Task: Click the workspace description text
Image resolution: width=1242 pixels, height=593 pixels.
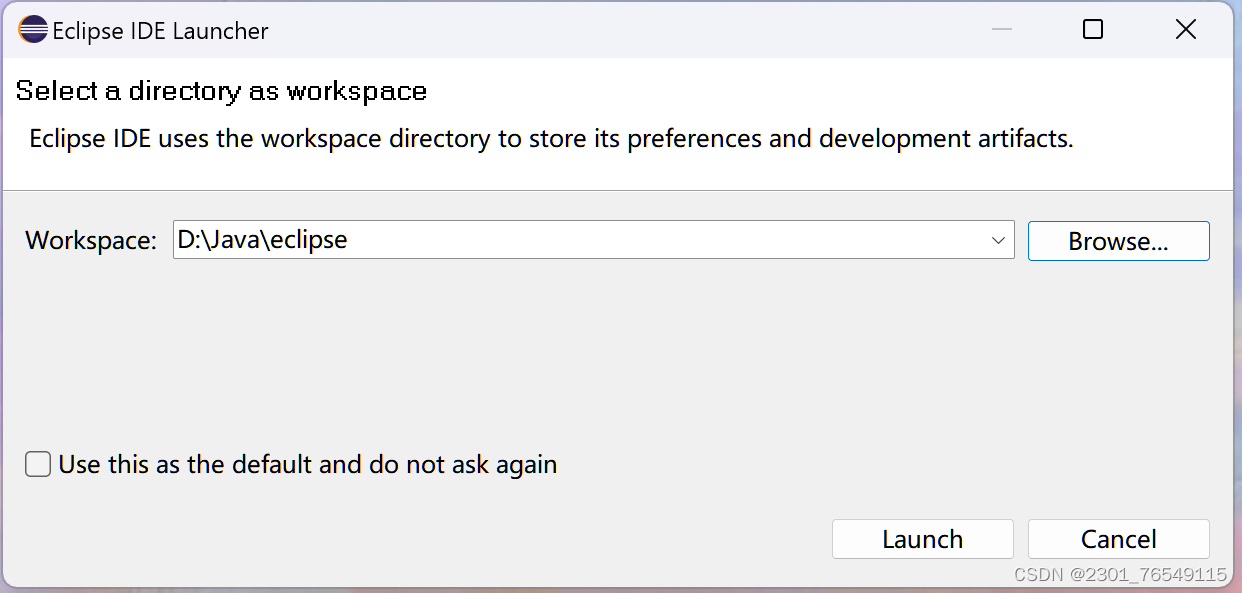Action: tap(550, 138)
